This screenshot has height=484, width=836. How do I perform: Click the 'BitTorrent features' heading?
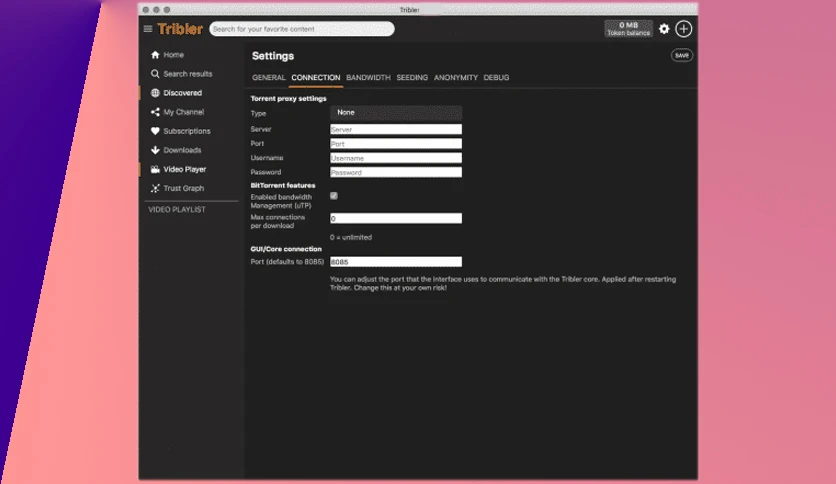[x=283, y=185]
